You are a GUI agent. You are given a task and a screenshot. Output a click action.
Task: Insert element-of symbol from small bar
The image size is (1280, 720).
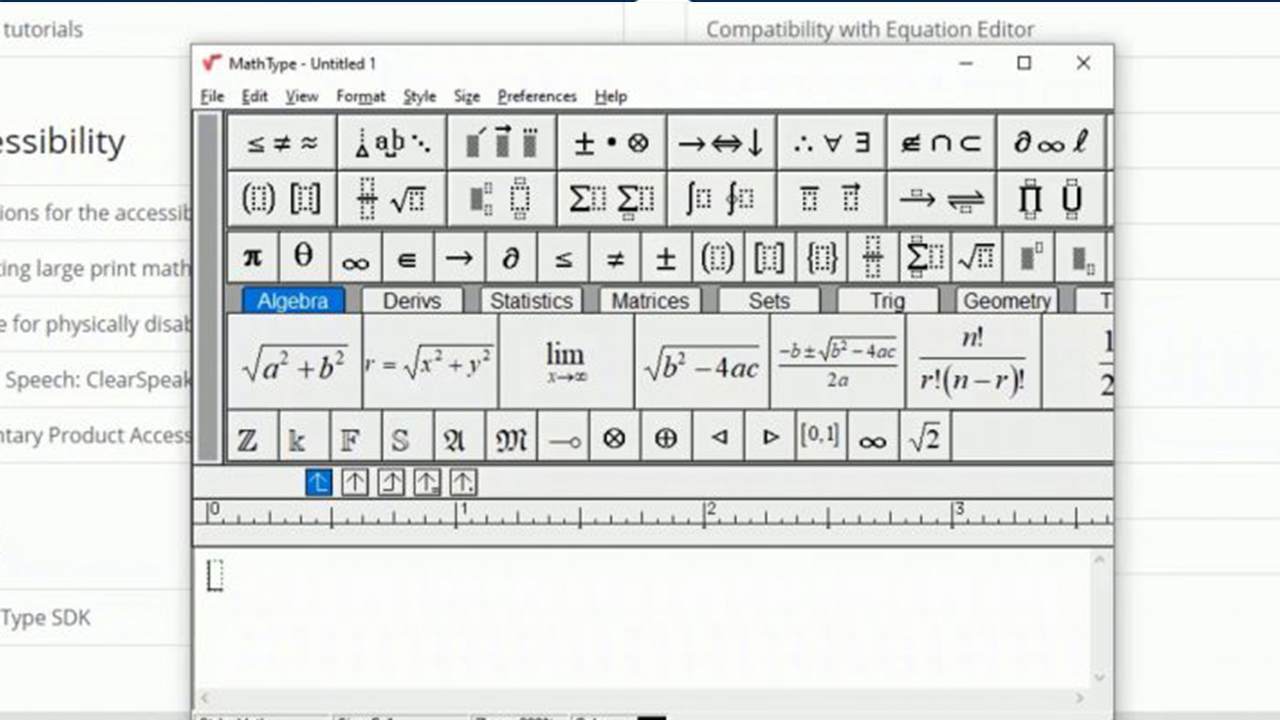(x=407, y=258)
